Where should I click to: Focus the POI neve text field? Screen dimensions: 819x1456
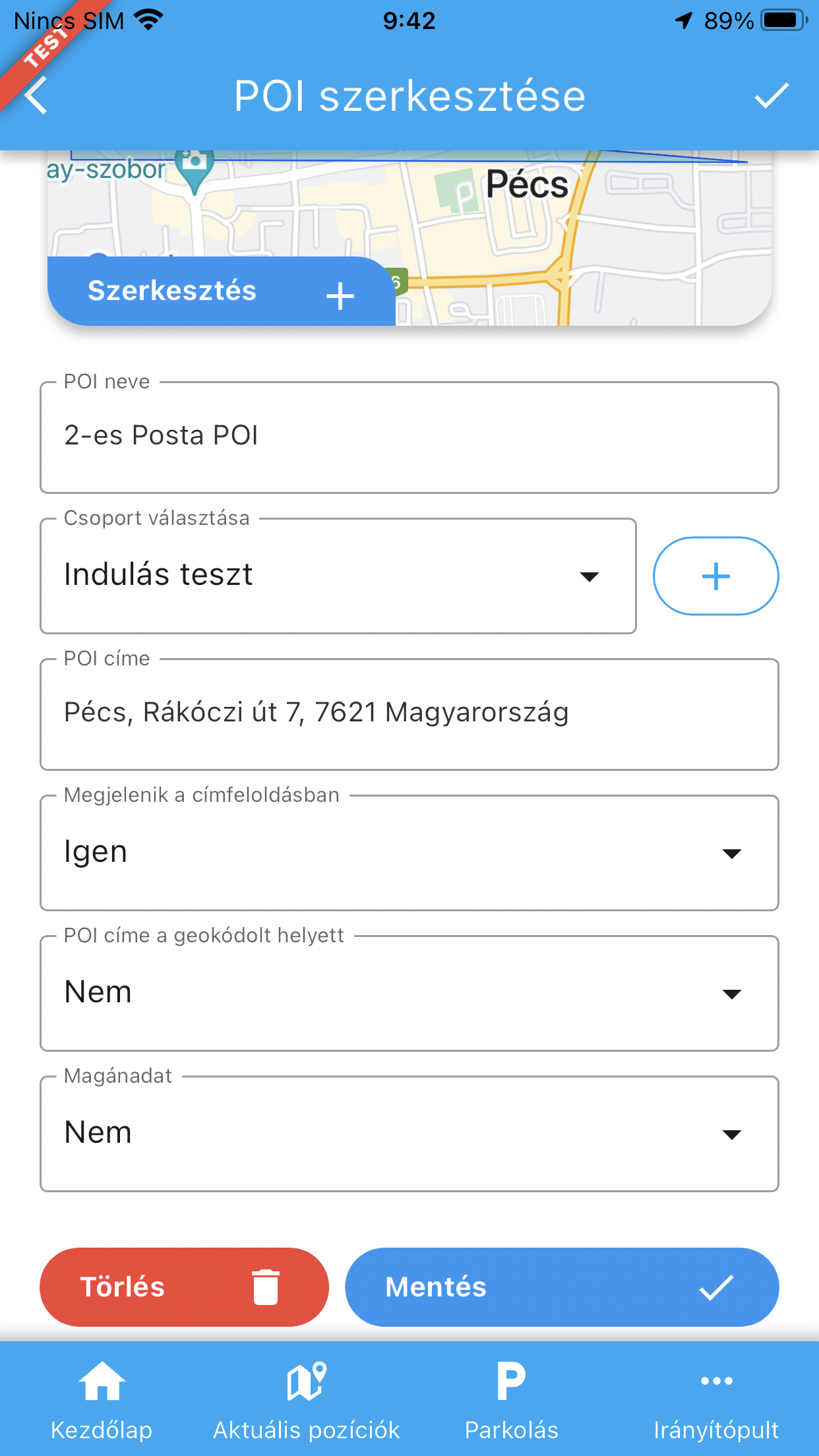(x=409, y=437)
